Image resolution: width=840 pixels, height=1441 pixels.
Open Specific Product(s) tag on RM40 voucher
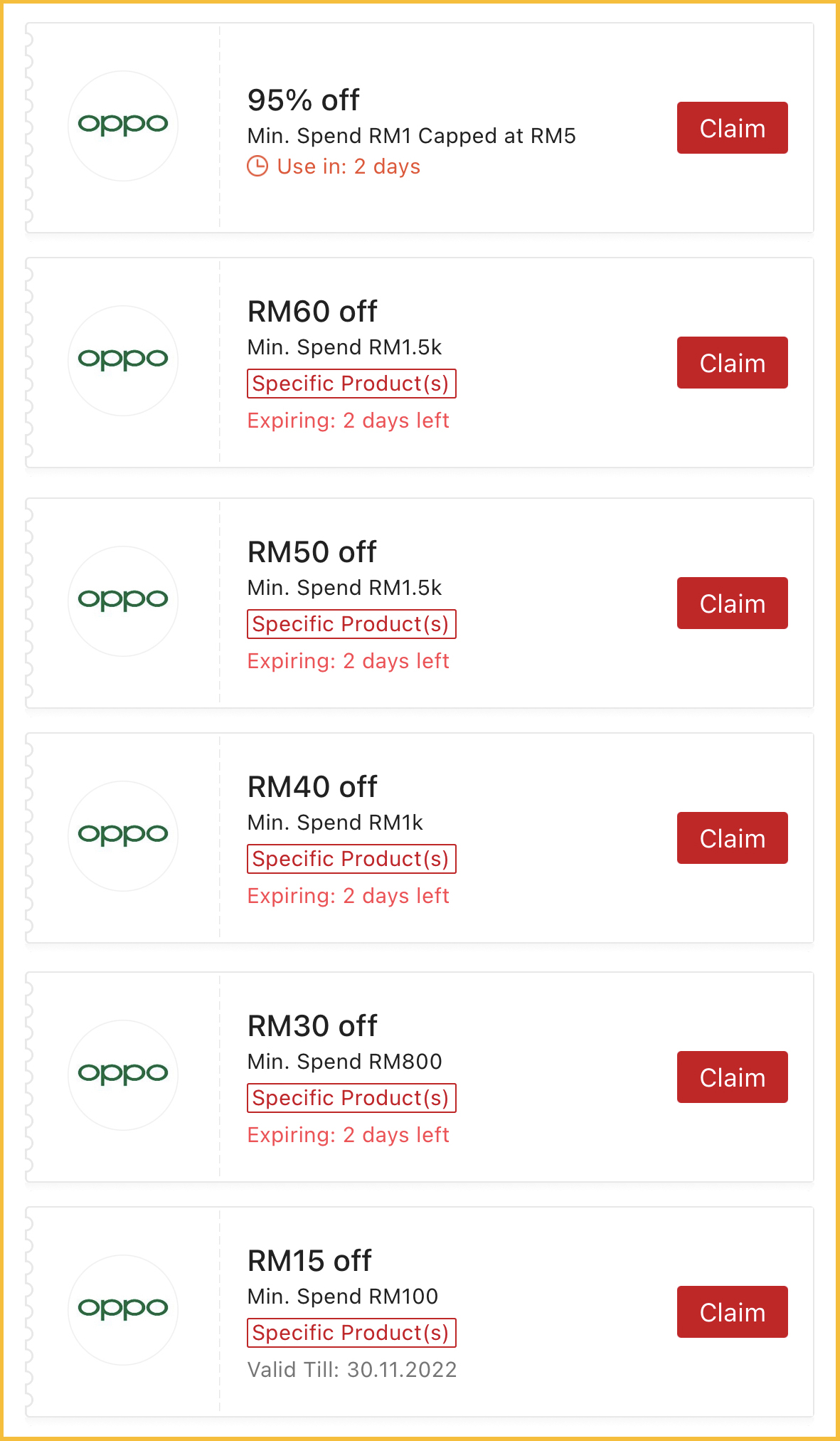(351, 859)
